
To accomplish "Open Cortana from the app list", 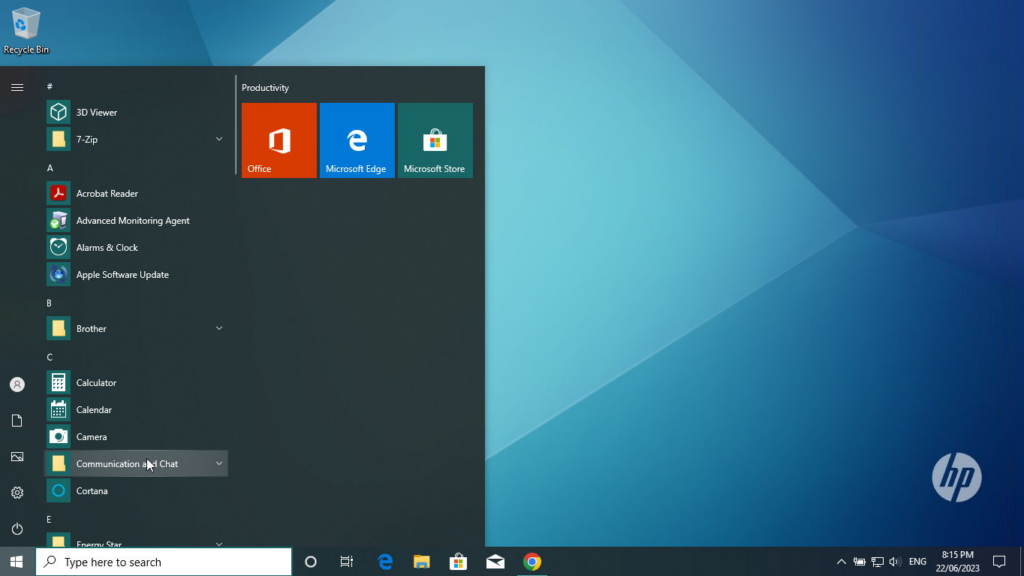I will 136,491.
